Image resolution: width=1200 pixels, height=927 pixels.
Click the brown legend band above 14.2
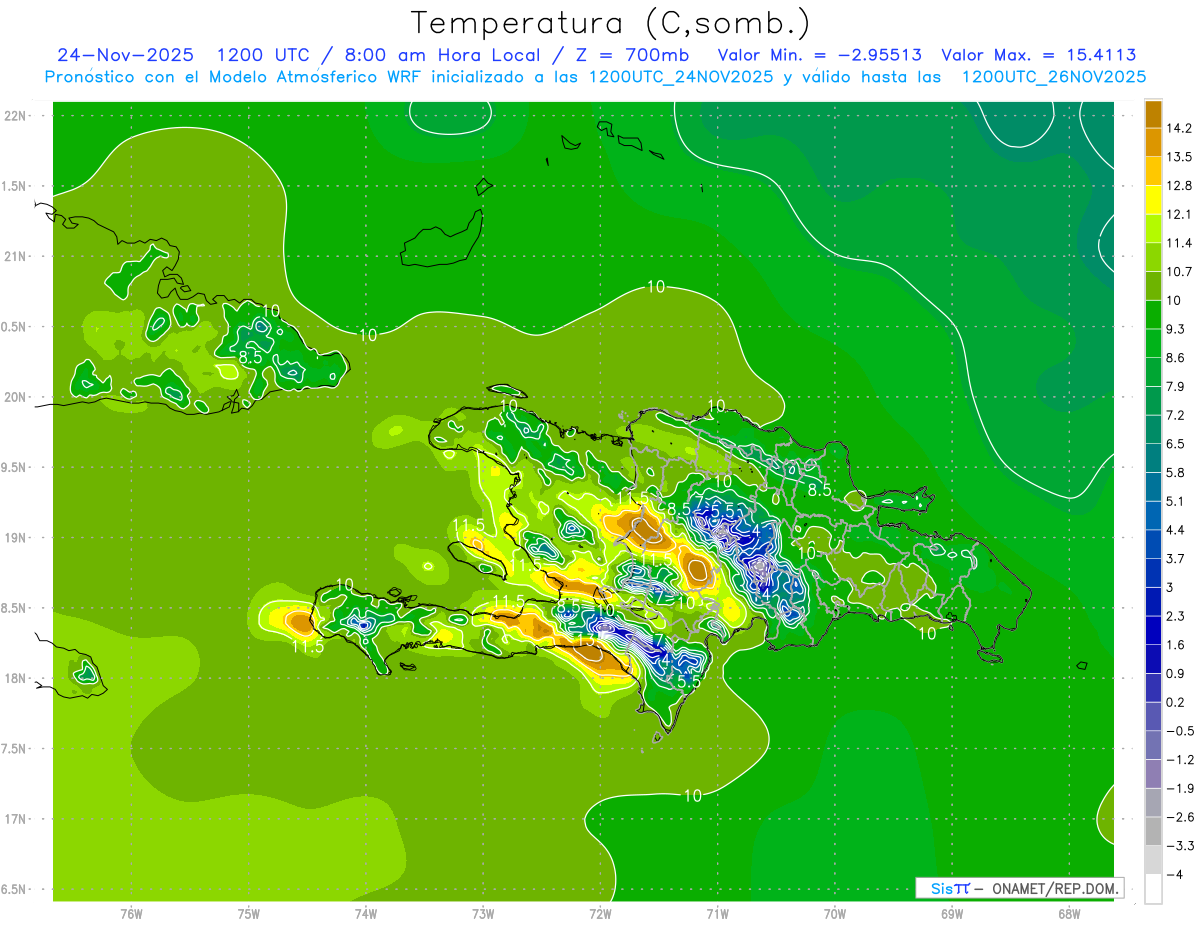click(x=1152, y=114)
